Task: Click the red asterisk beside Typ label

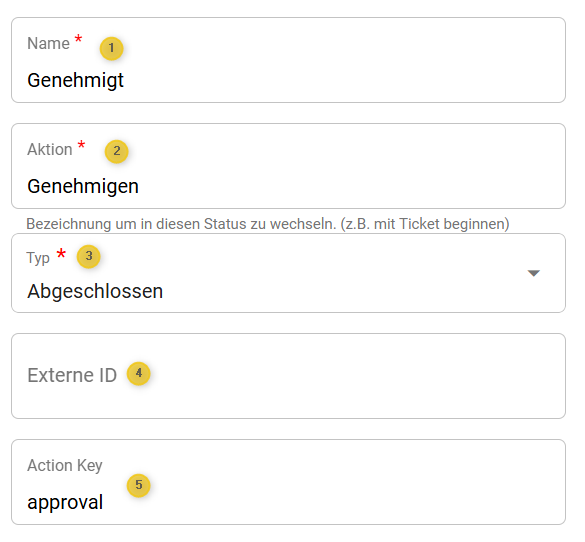Action: [61, 254]
